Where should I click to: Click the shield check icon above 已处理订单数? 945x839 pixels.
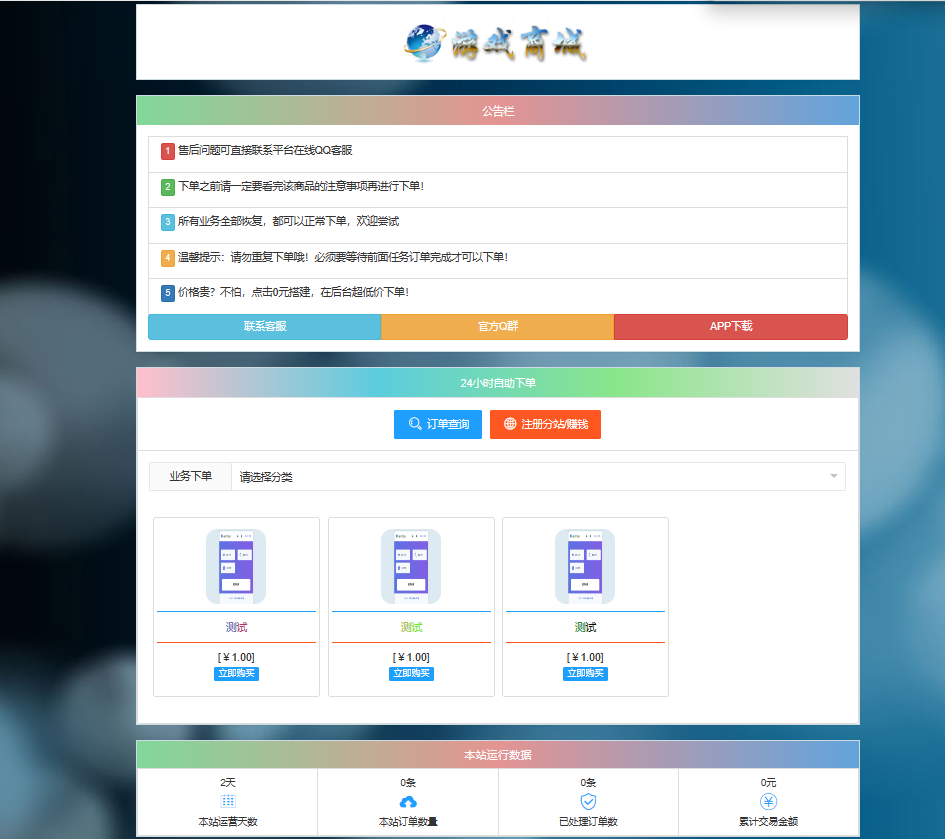[x=588, y=802]
